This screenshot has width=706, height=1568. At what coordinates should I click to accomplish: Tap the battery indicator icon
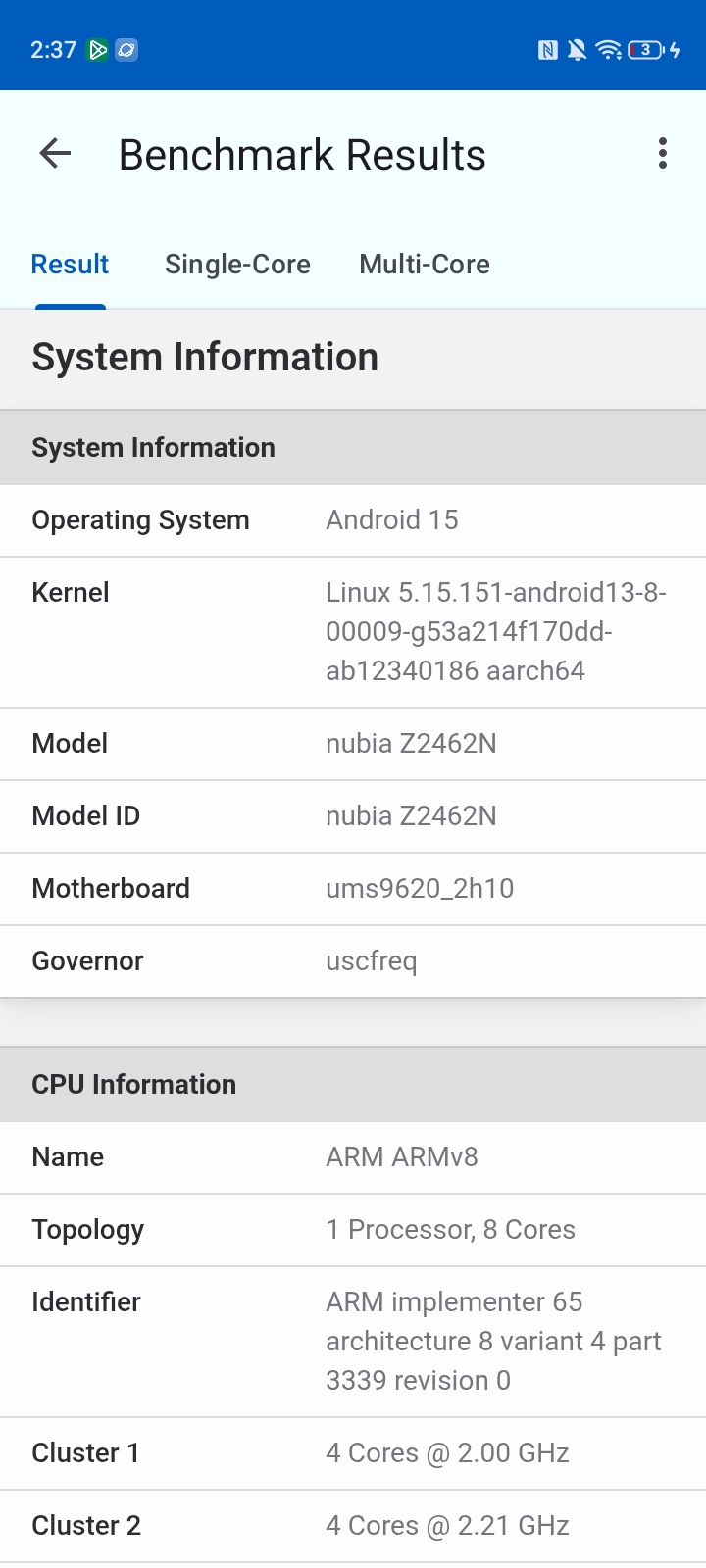646,50
